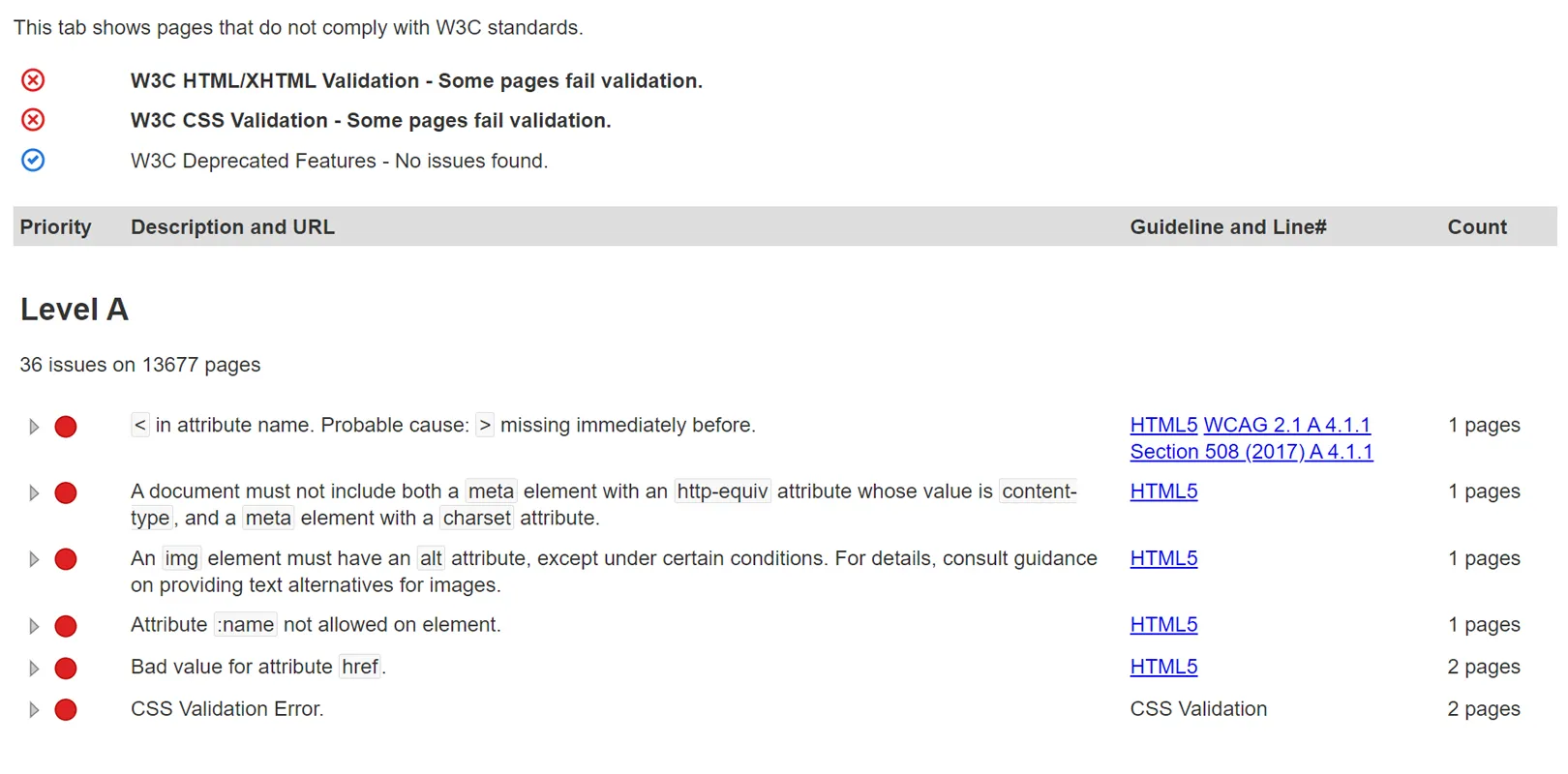Expand the CSS Validation Error row
1568x774 pixels.
pos(34,710)
